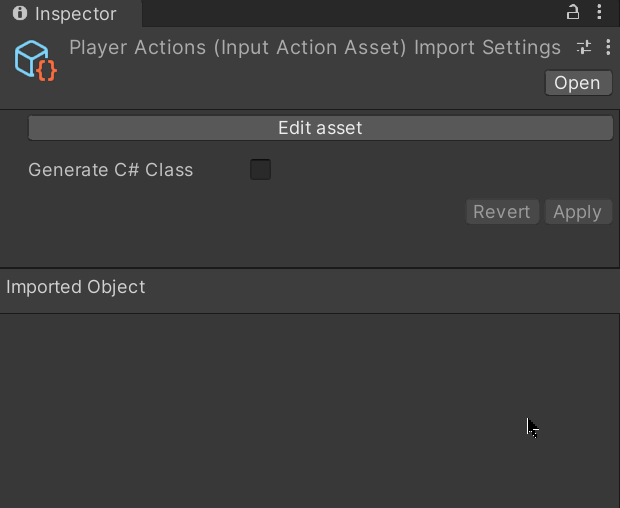Click the Input Action Asset icon
Screen dimensions: 620x508
[x=34, y=60]
